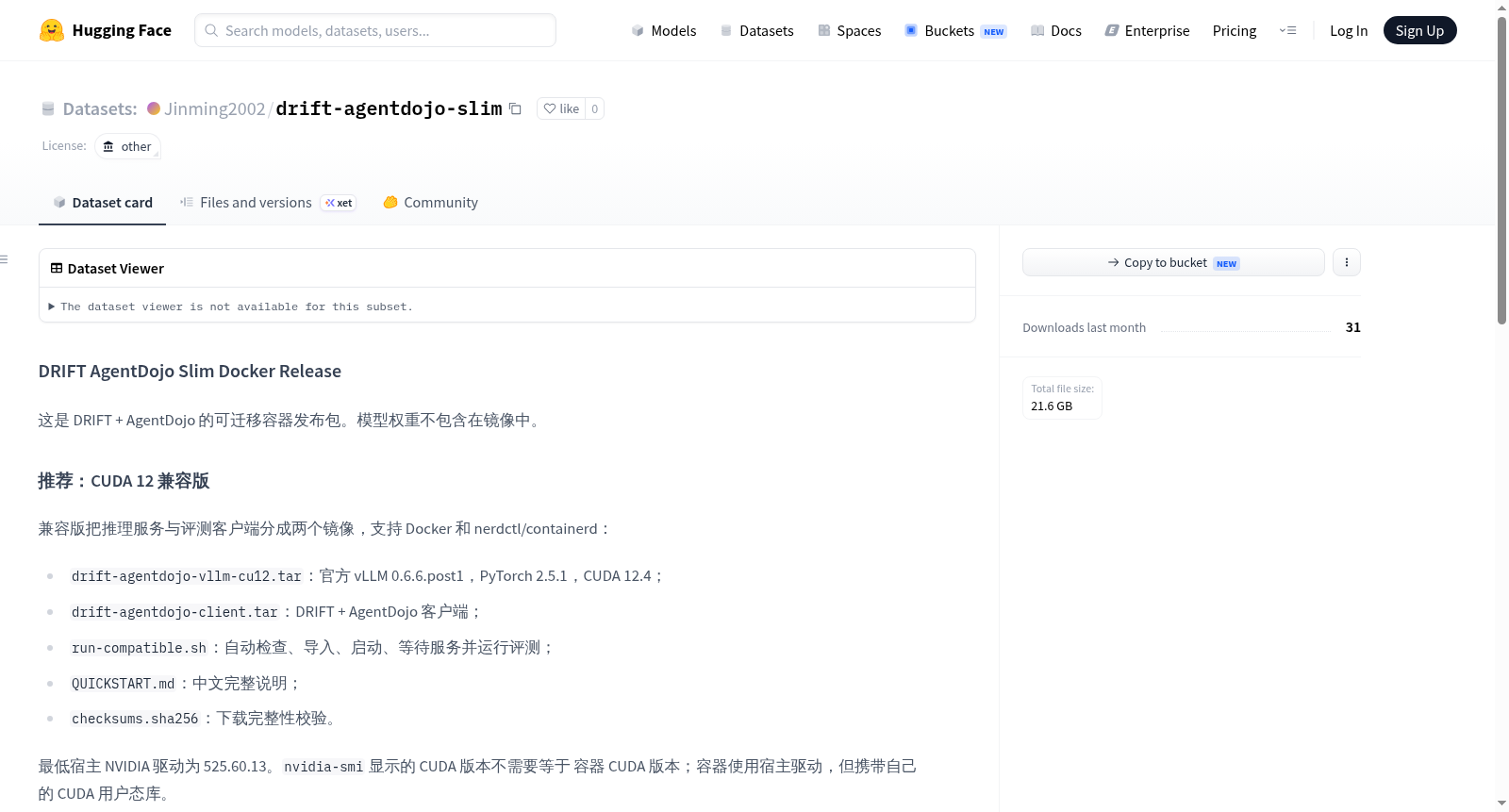Click Total file size 21.6 GB

click(1062, 398)
